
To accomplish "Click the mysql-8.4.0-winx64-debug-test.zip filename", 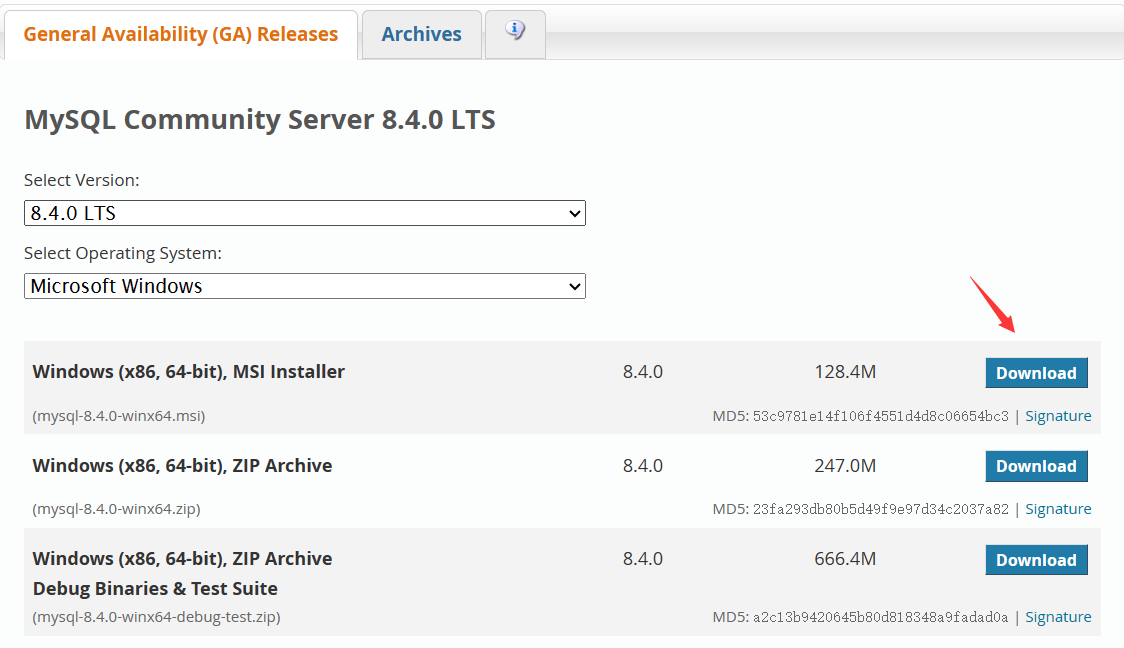I will tap(156, 617).
